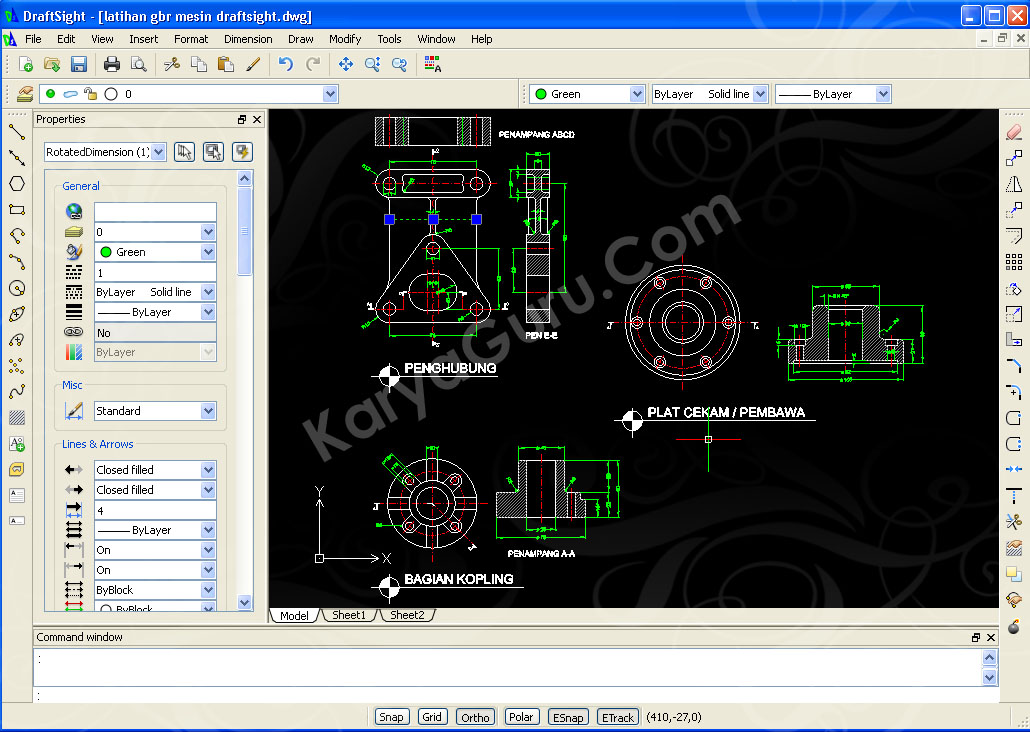Enable Snap mode in the status bar
1030x732 pixels.
tap(392, 716)
